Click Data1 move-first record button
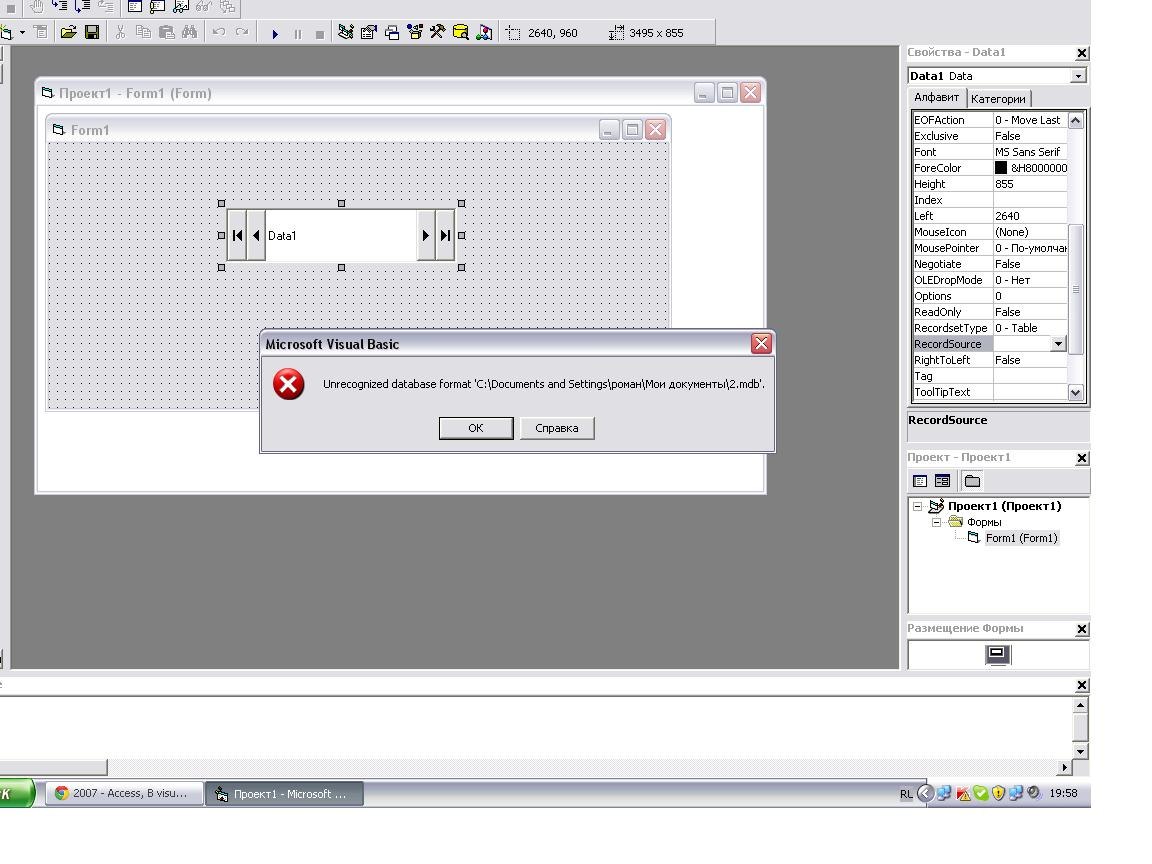1152x864 pixels. [x=237, y=235]
